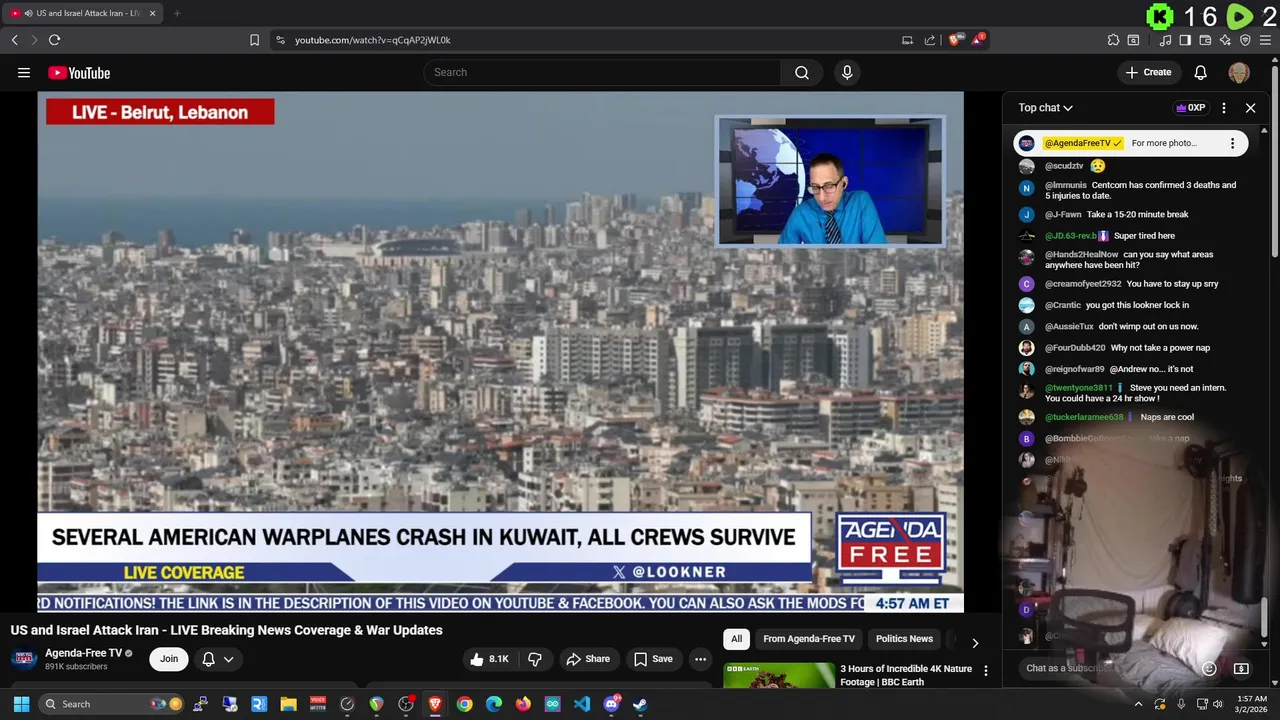This screenshot has width=1280, height=720.
Task: Open Leo AI sparkle icon
Action: coord(1225,40)
